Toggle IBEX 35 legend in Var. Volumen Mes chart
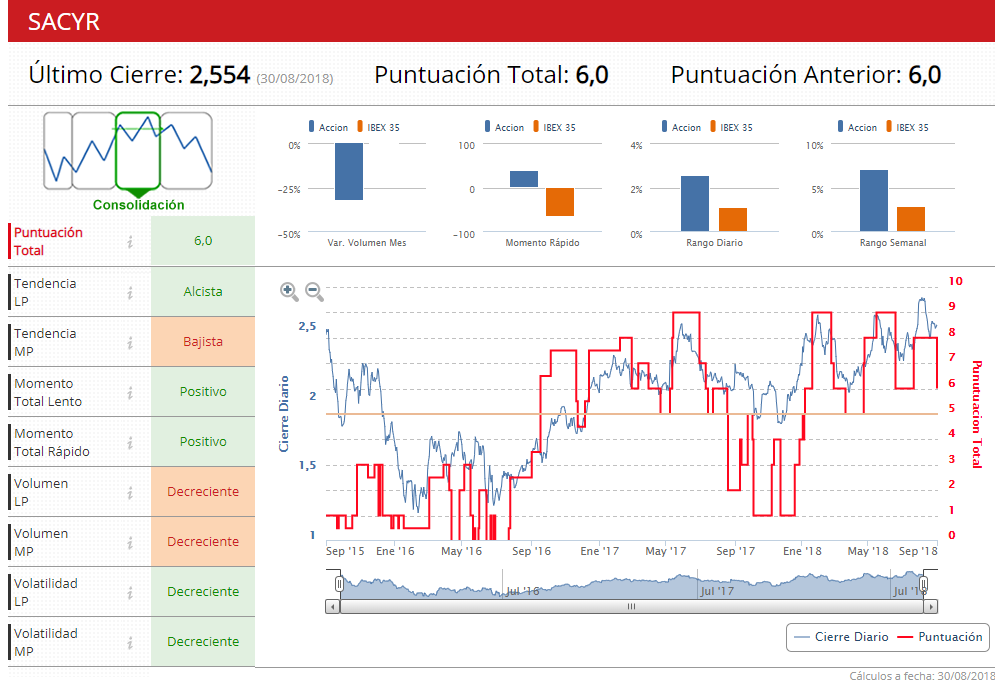Viewport: 995px width, 682px height. 378,127
